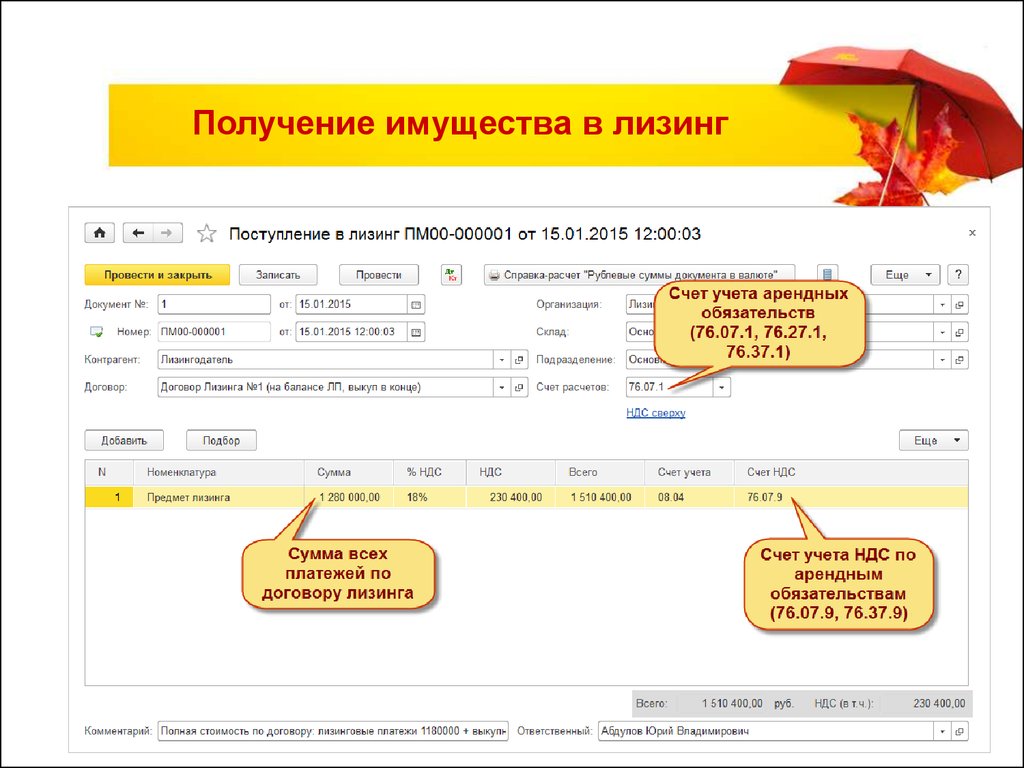The image size is (1024, 768).
Task: Close the document form with ×
Action: pyautogui.click(x=972, y=232)
